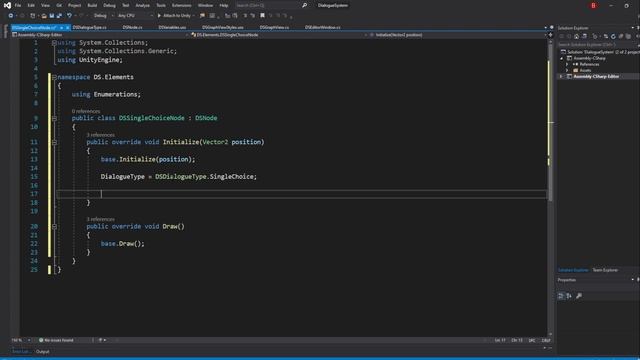Open the DS.Elements.DSSingleChoiceNode type dropdown

[280, 35]
